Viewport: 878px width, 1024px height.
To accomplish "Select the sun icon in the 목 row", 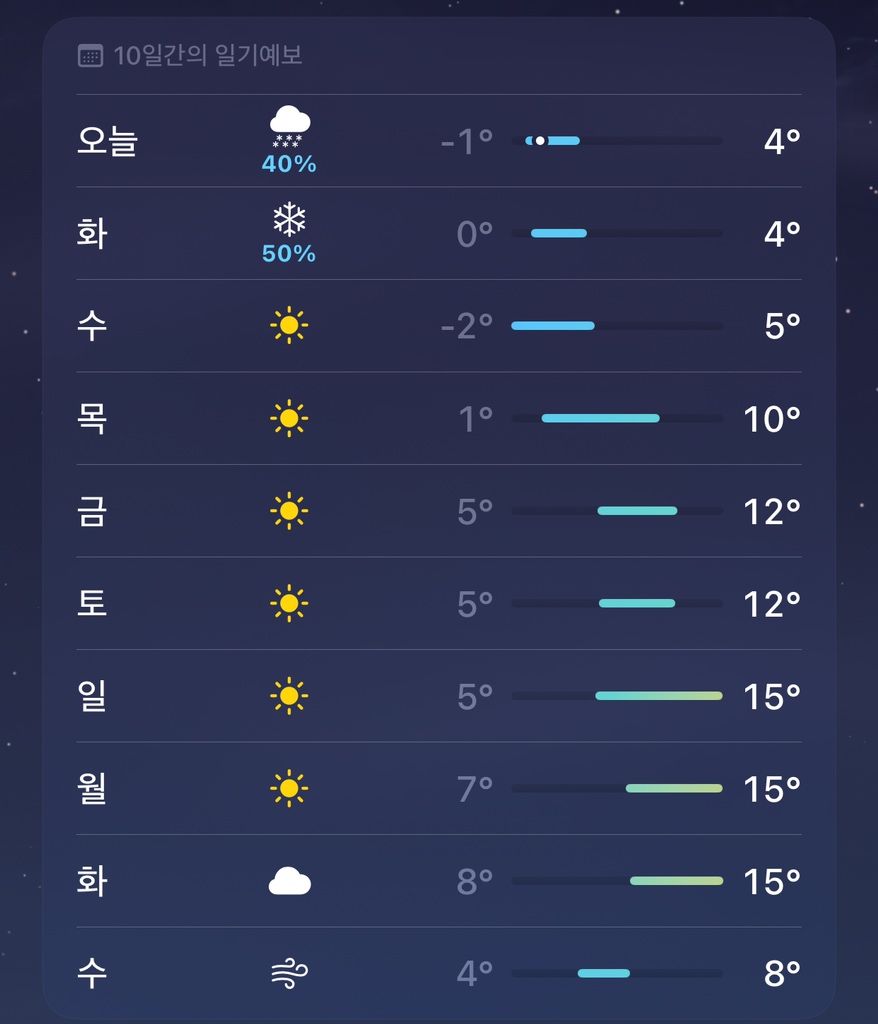I will 289,418.
